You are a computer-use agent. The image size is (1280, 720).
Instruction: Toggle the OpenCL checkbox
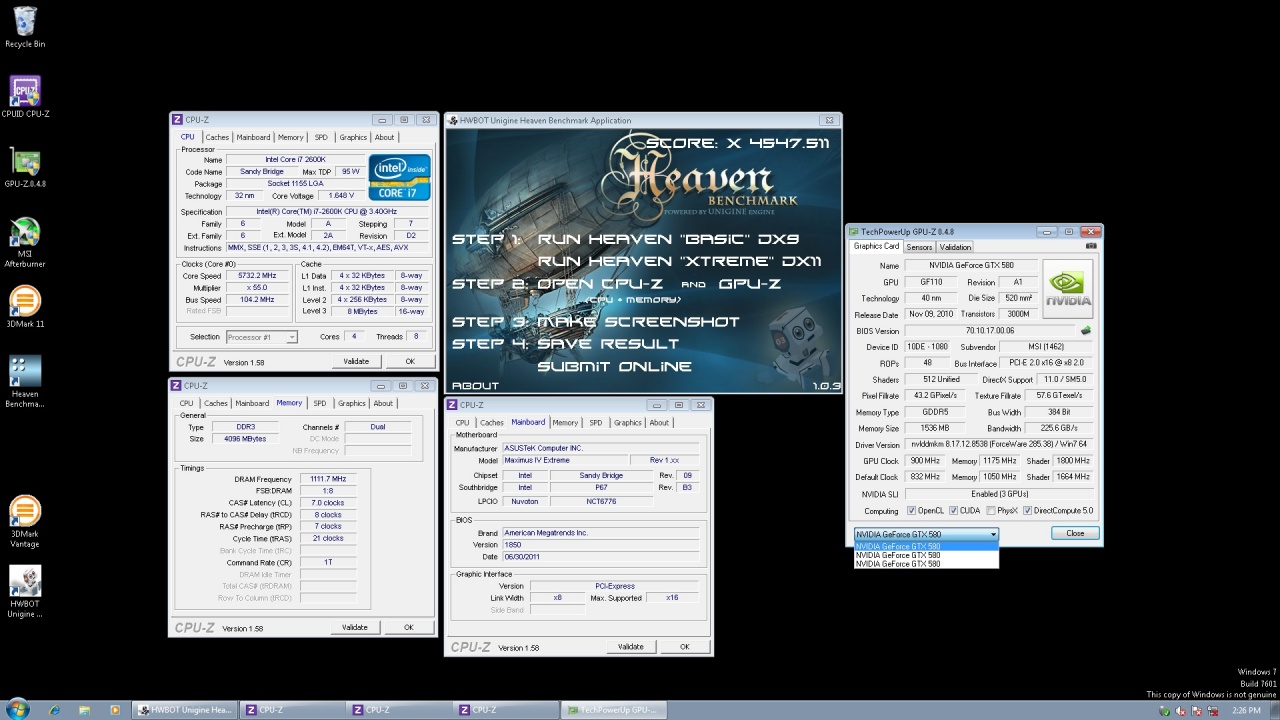[911, 511]
